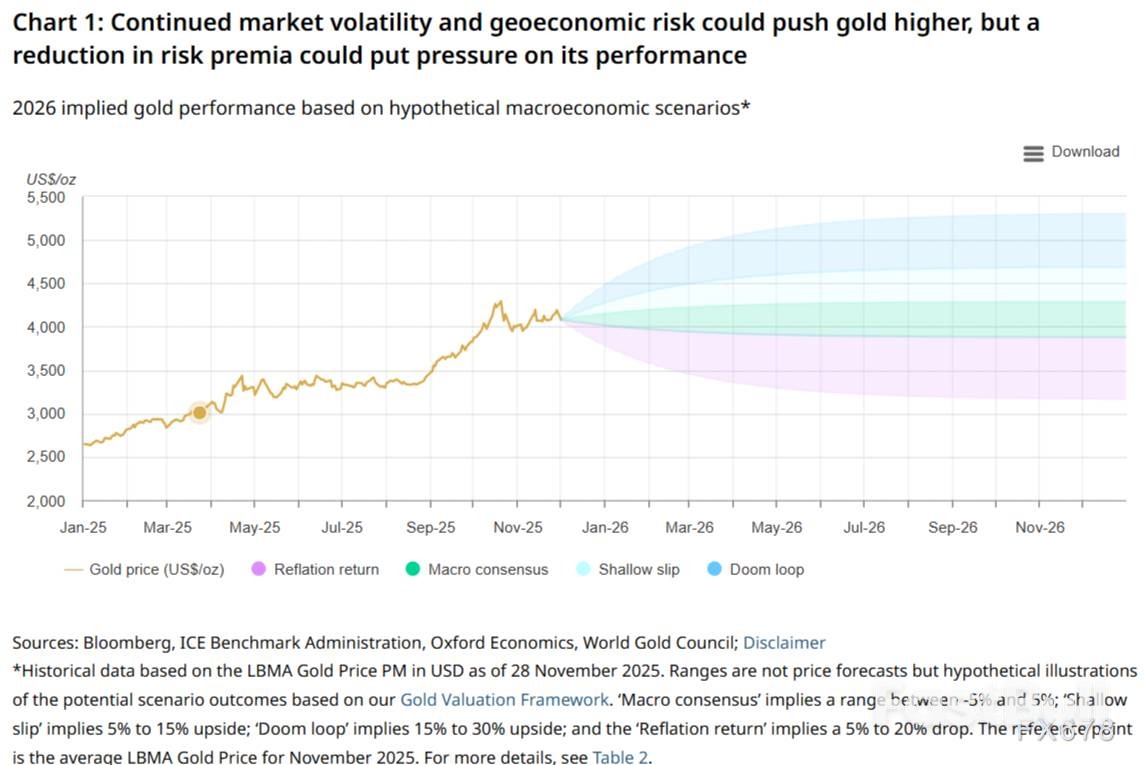Toggle Reflation return purple legend dot
The image size is (1145, 765).
point(258,570)
